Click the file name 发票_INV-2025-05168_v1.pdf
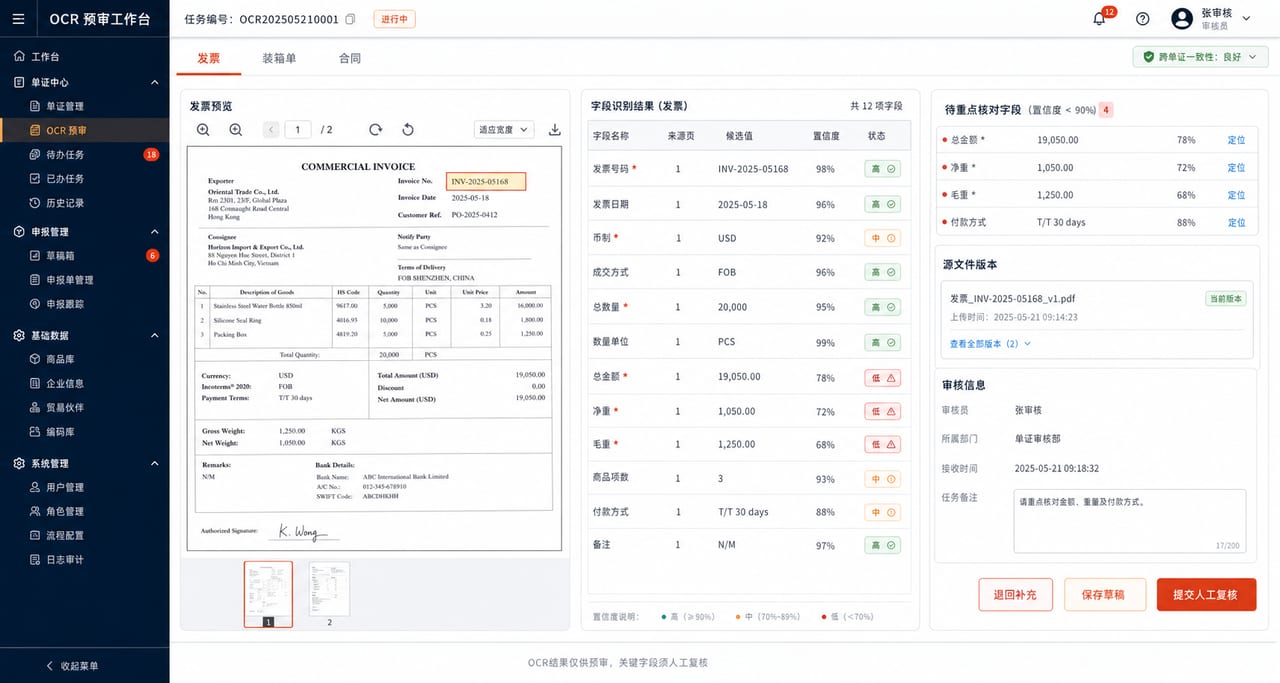This screenshot has width=1280, height=683. coord(1012,298)
